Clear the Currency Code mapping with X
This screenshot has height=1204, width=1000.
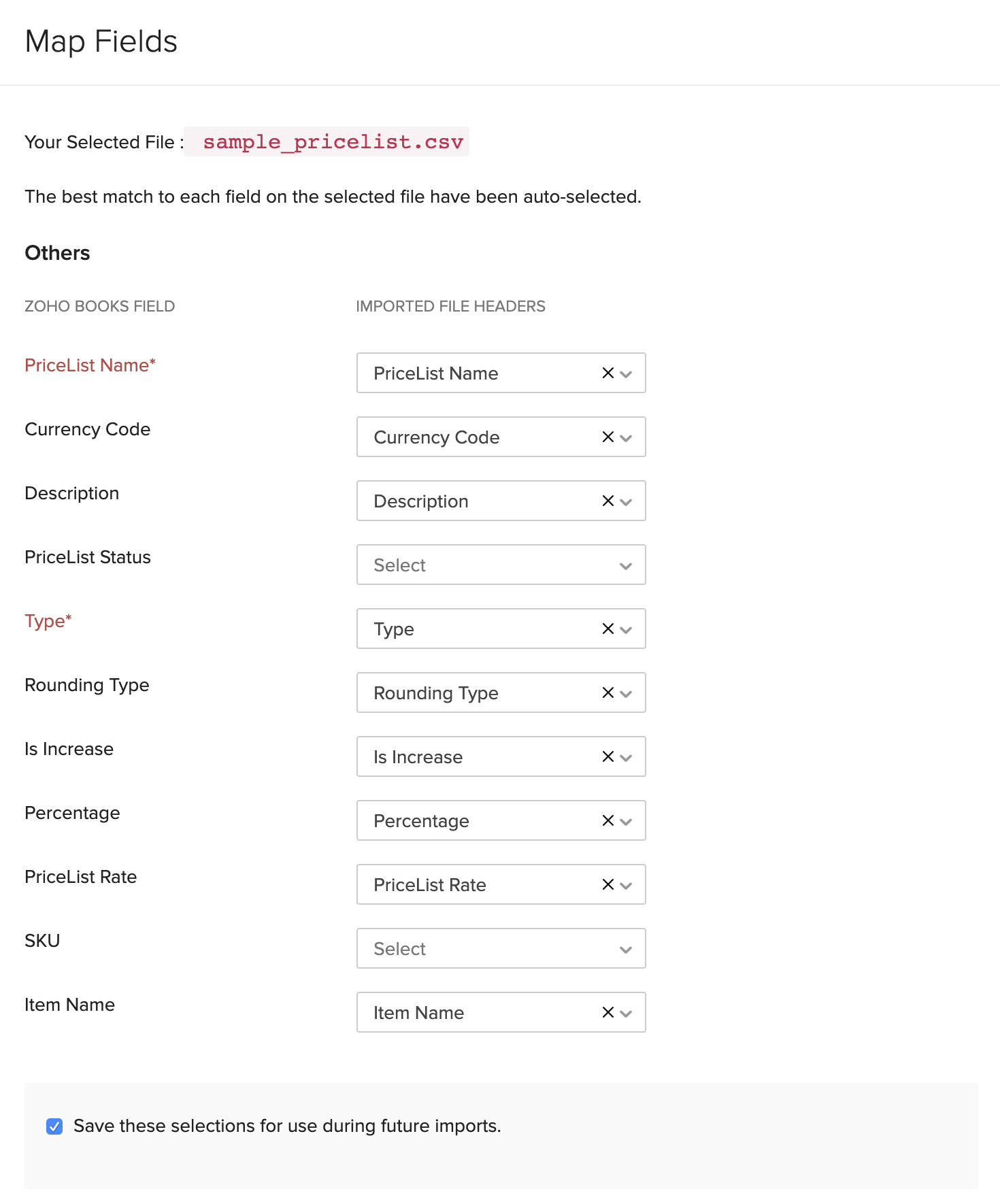pyautogui.click(x=608, y=437)
